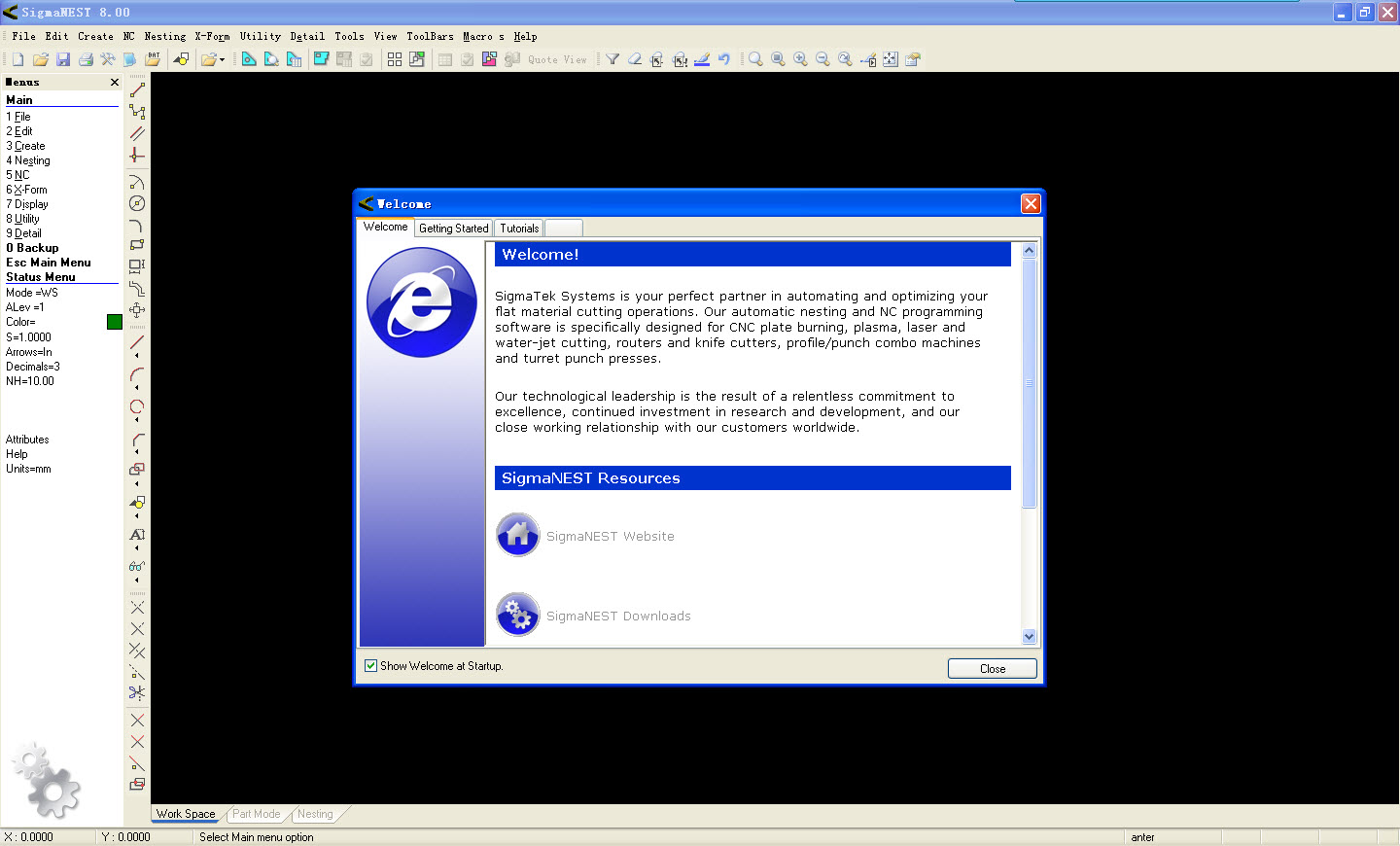Open the Macros menu in menu bar
The height and width of the screenshot is (846, 1400).
click(x=483, y=36)
